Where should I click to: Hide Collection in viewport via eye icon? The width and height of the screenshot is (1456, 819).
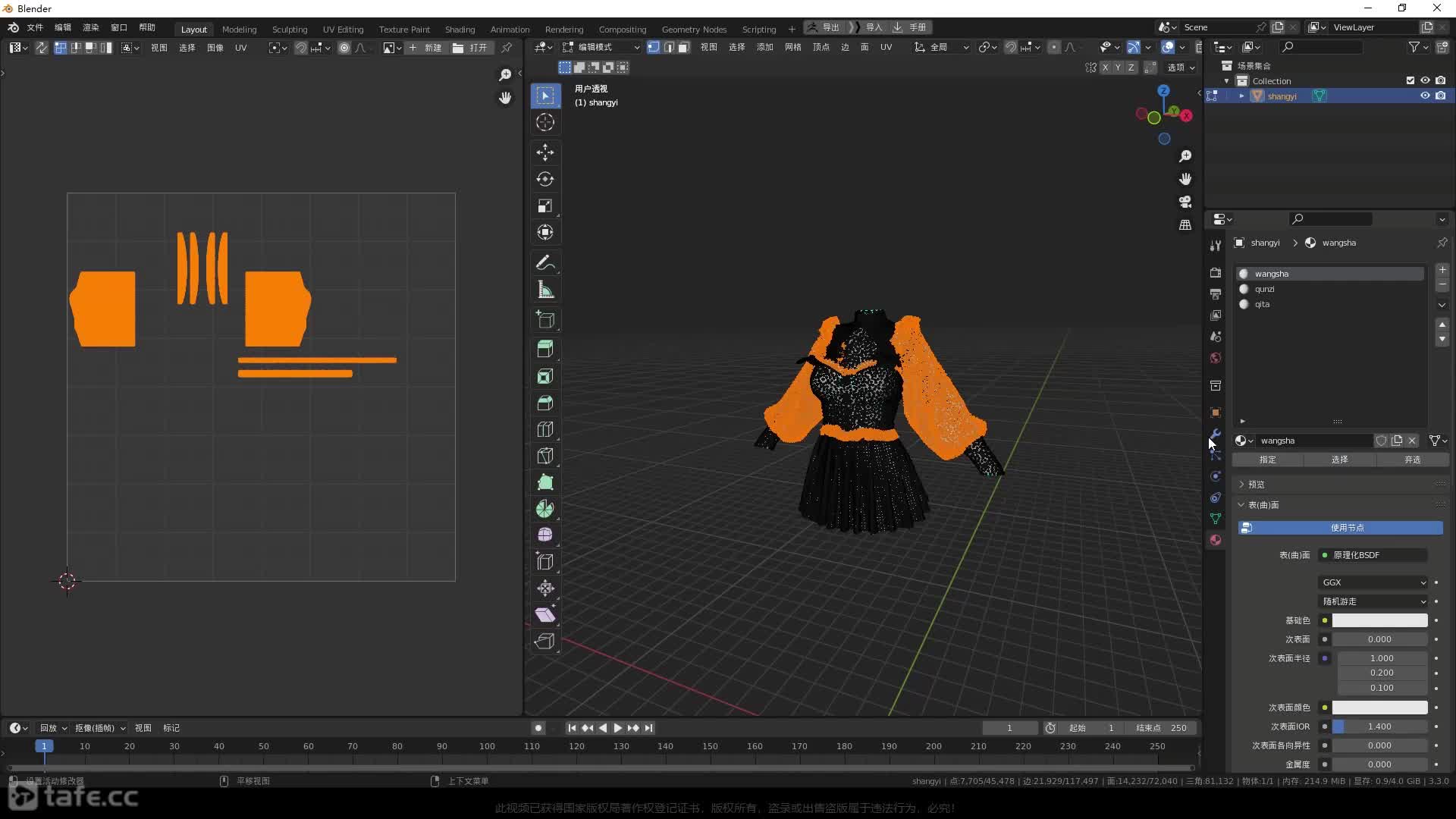(1426, 80)
